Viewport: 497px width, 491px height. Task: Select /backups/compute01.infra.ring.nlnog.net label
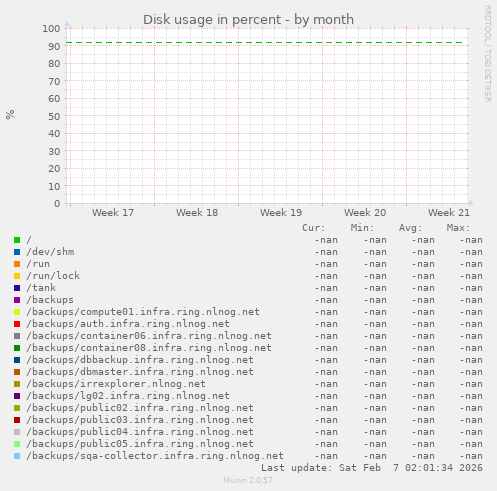pyautogui.click(x=143, y=312)
